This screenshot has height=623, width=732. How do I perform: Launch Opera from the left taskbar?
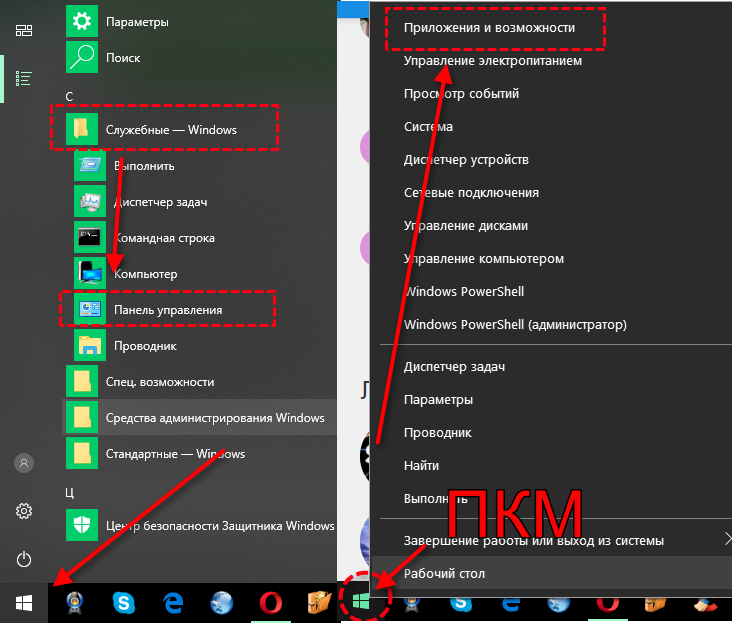[271, 603]
